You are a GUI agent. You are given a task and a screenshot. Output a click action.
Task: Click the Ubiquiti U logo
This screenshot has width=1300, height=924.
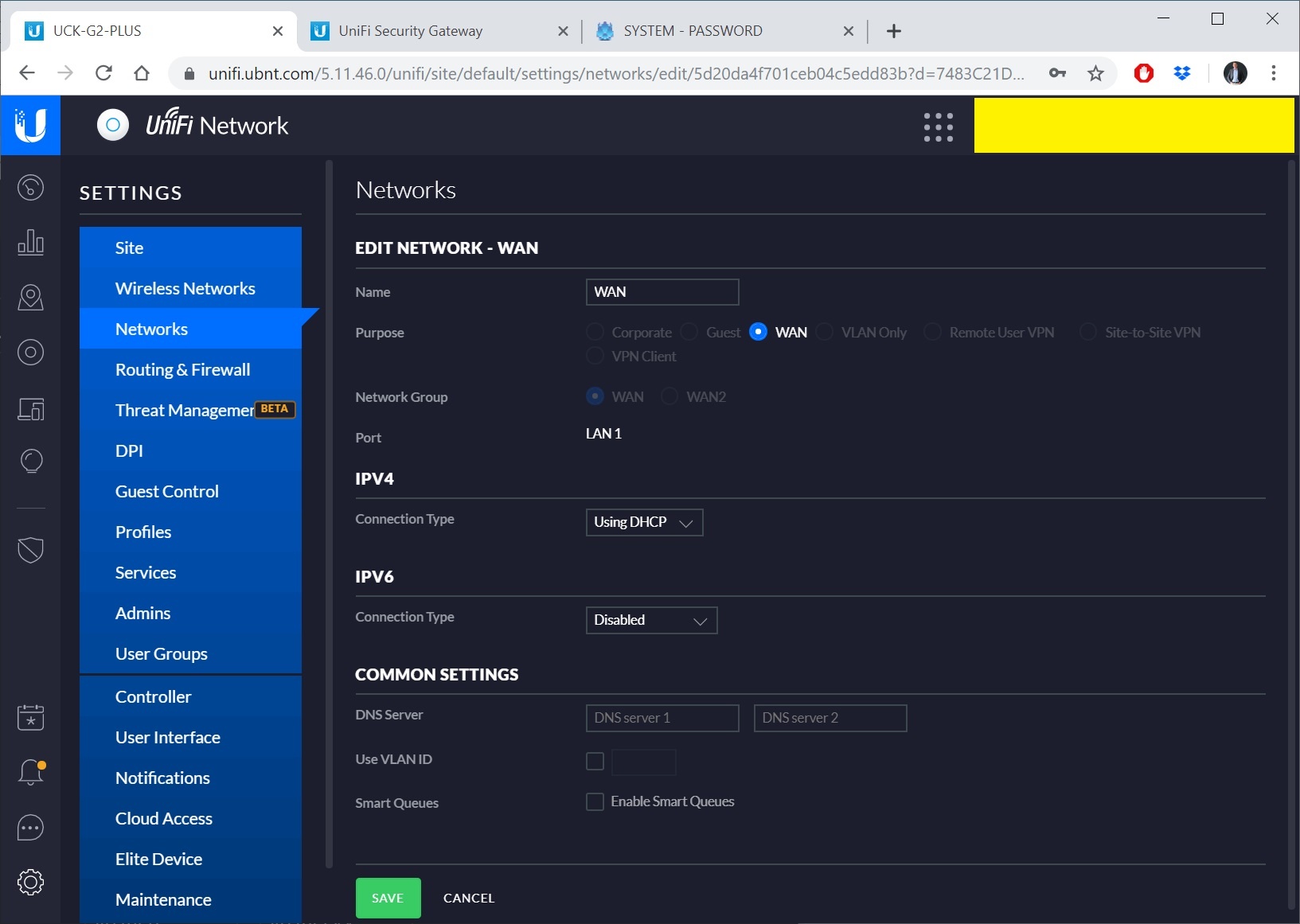[30, 125]
